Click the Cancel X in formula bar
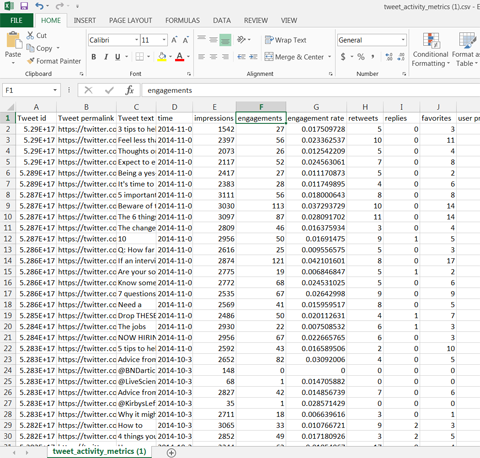This screenshot has width=480, height=458. [88, 90]
